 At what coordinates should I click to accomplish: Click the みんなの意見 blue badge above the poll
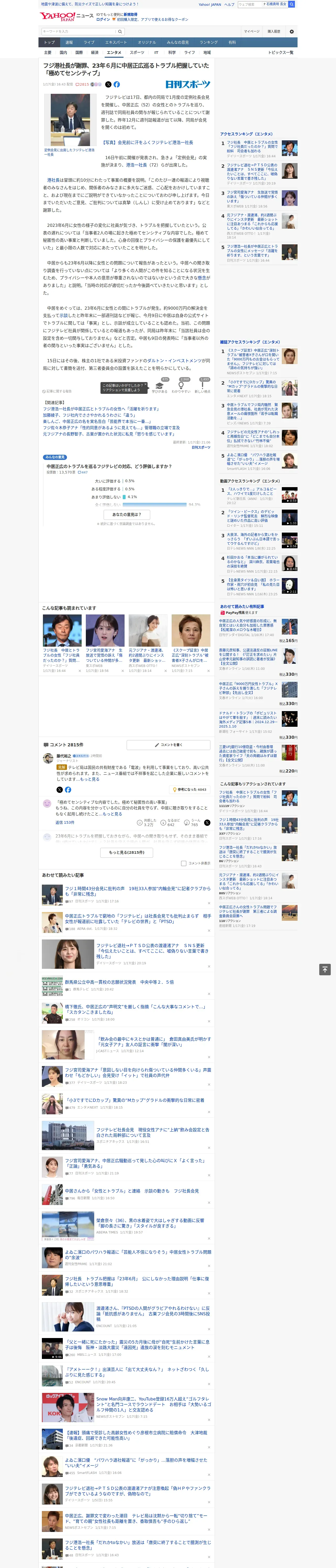[x=55, y=457]
